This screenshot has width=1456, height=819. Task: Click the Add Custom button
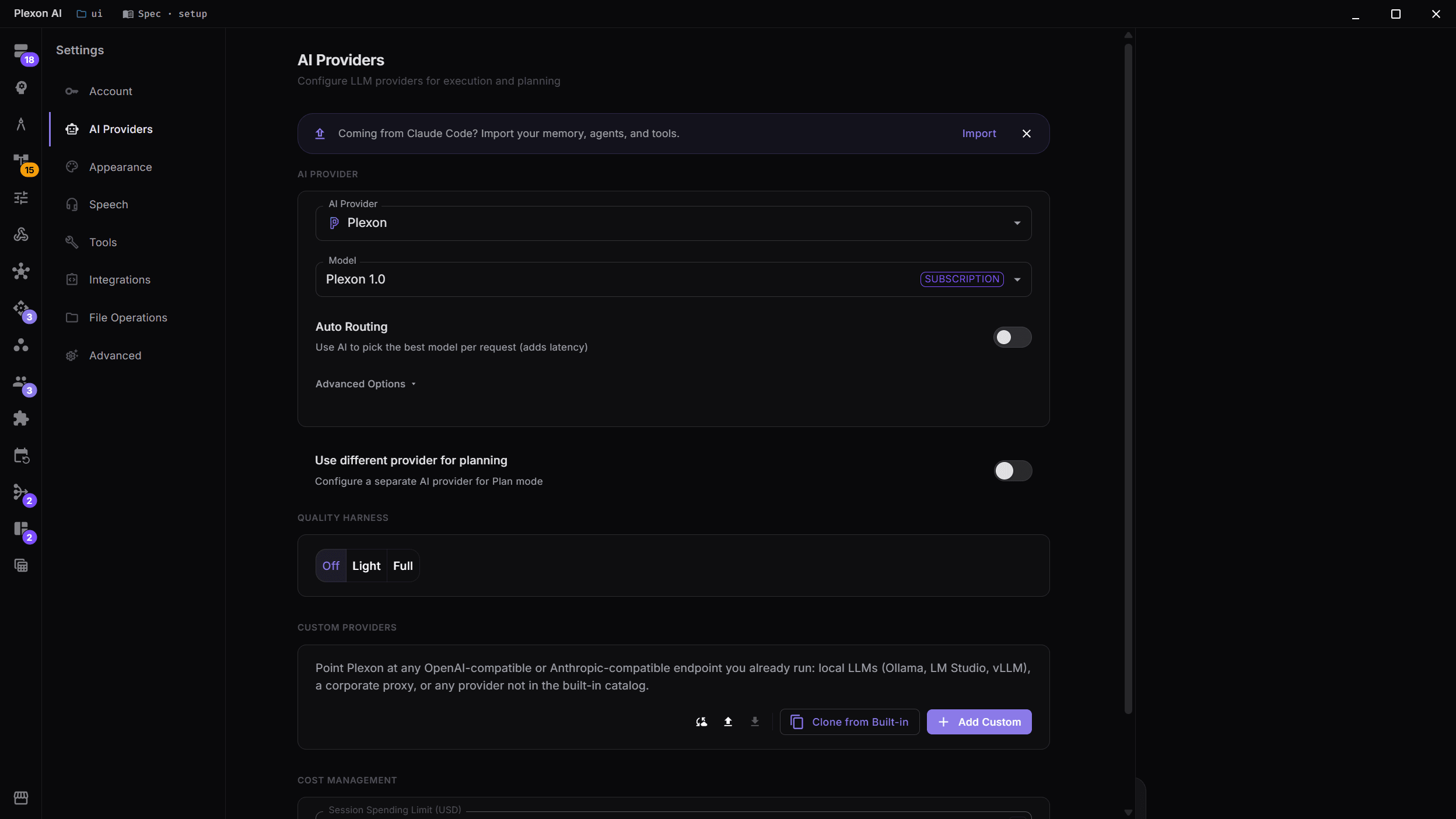click(979, 722)
